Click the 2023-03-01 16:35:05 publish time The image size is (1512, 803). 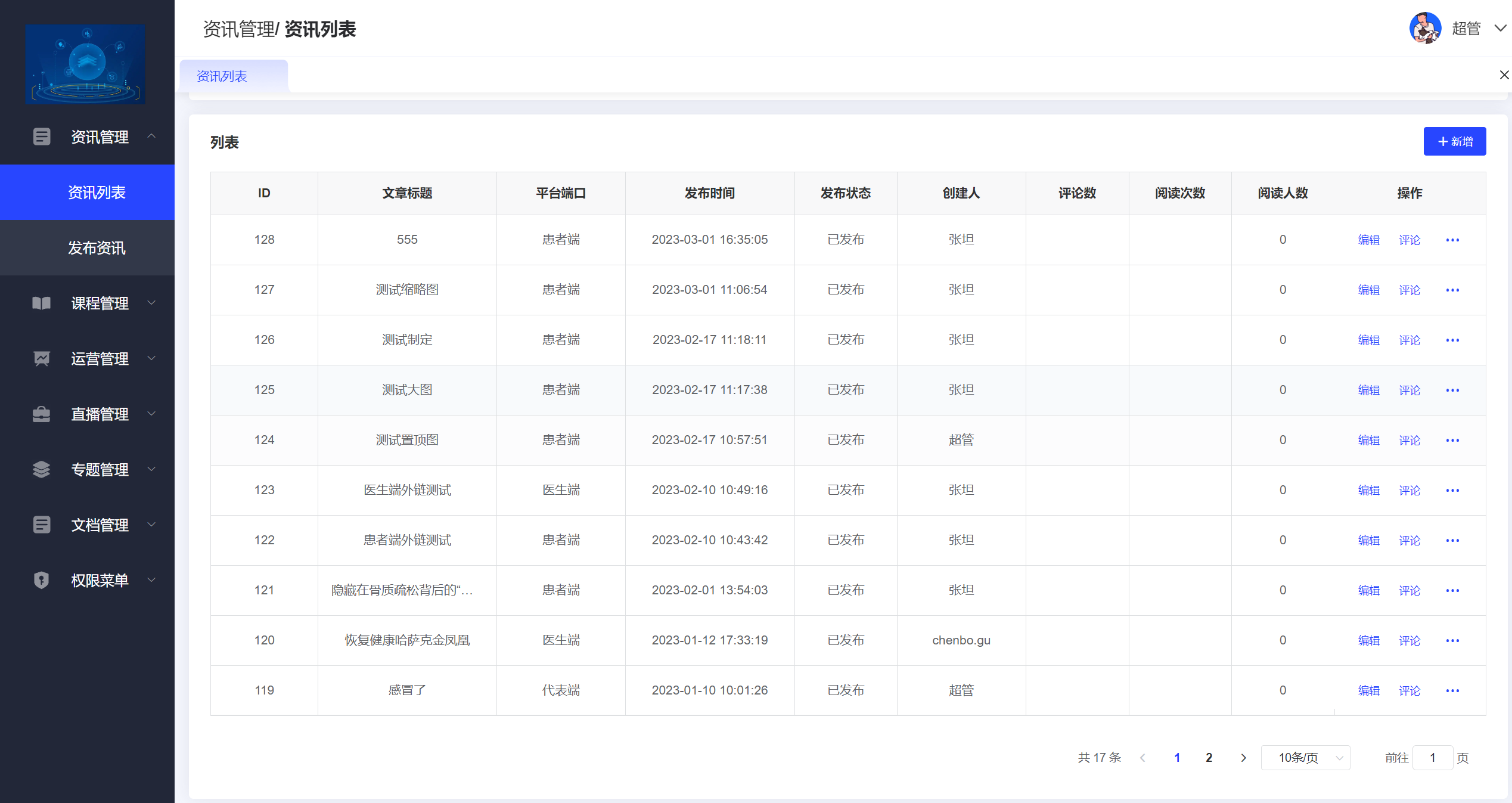(709, 240)
